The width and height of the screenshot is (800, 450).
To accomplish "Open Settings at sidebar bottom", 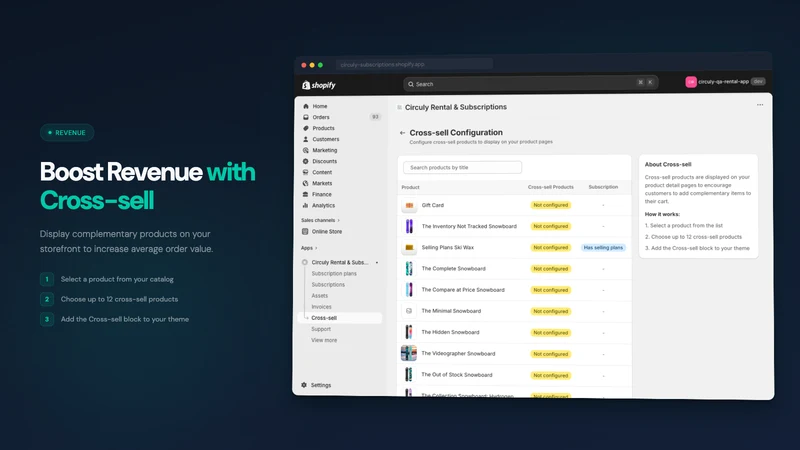I will tap(321, 385).
